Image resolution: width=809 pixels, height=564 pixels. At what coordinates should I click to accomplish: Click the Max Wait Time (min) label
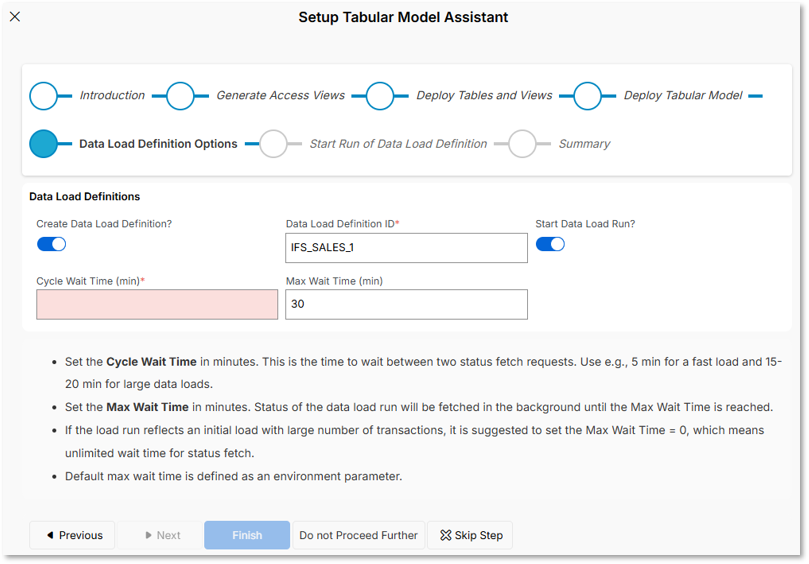coord(334,281)
